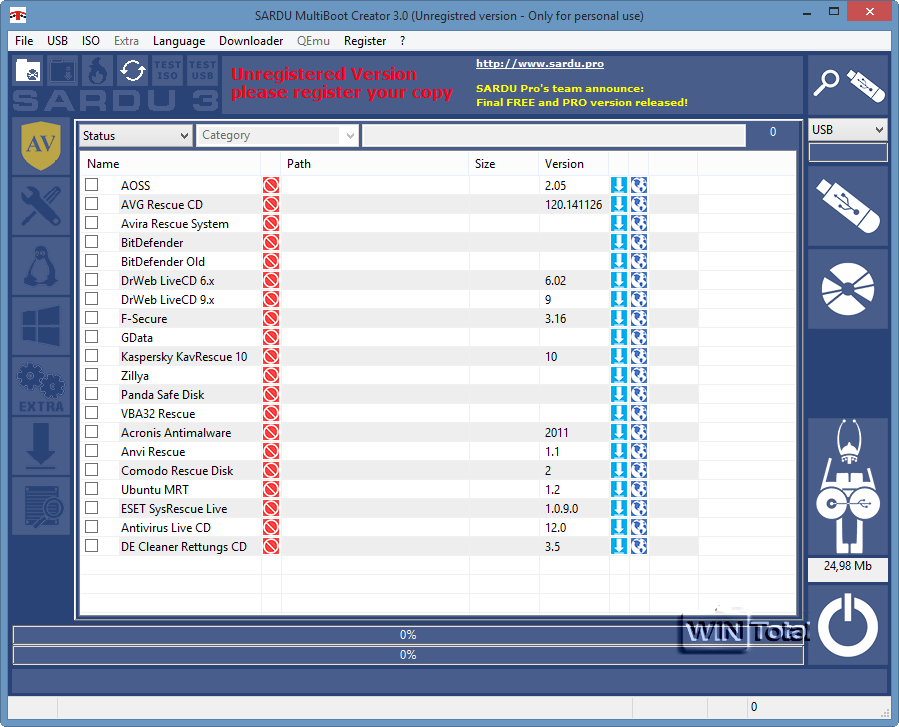Select the Windows category icon
899x727 pixels.
[40, 326]
